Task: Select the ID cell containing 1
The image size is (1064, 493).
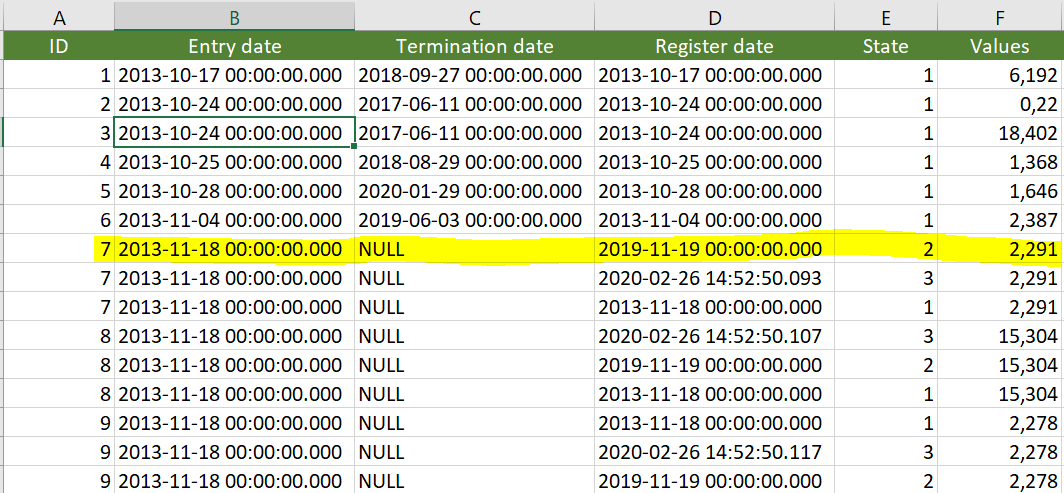Action: pyautogui.click(x=59, y=75)
